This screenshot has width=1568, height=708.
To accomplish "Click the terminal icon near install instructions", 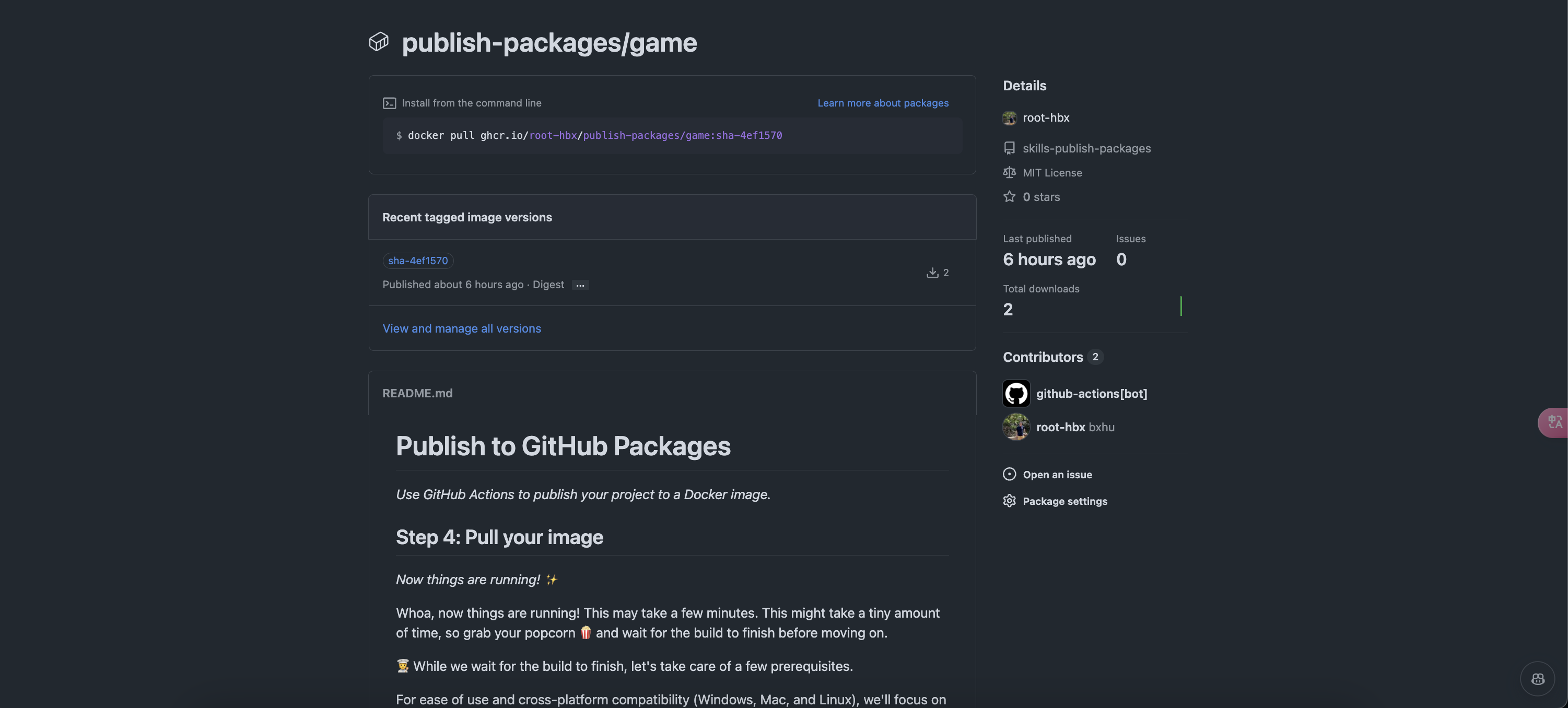I will 389,103.
